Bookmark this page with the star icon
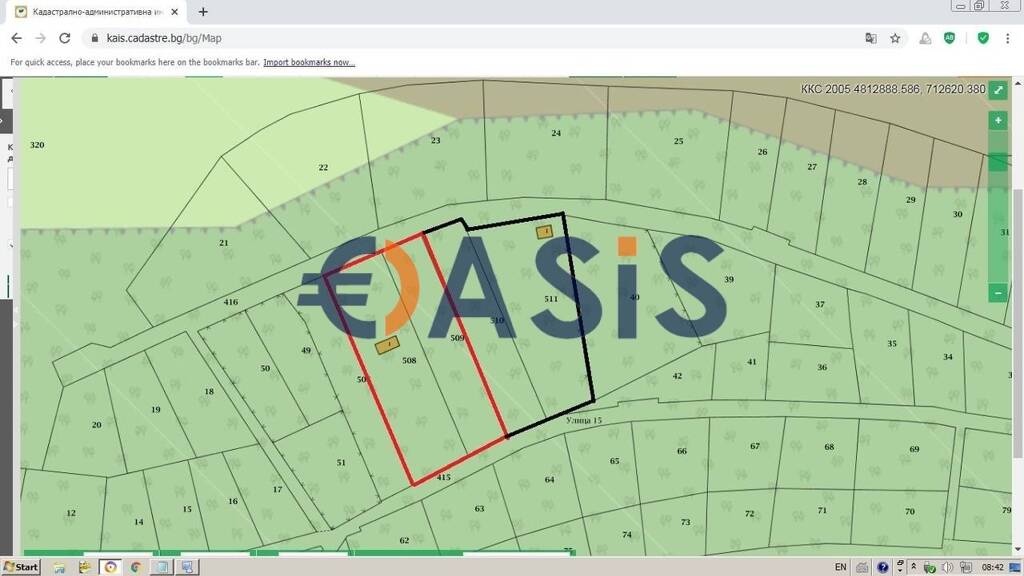 (895, 38)
